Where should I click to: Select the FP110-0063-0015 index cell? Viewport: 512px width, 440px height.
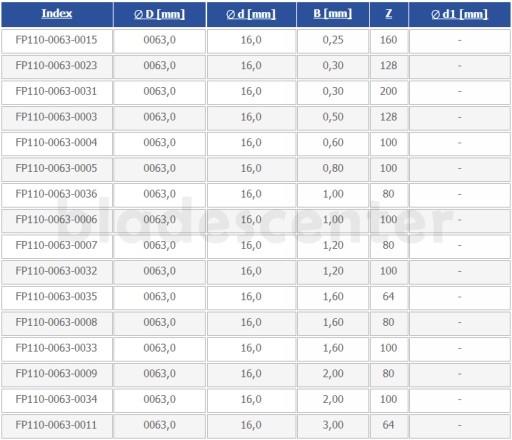[x=57, y=41]
